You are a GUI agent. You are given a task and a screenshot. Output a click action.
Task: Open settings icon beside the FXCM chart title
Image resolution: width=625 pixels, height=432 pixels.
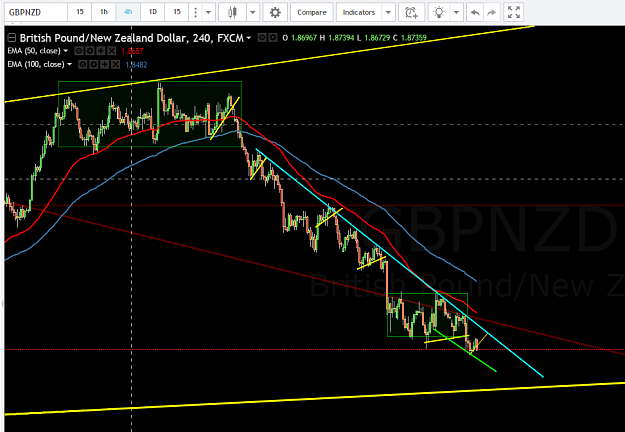click(273, 38)
